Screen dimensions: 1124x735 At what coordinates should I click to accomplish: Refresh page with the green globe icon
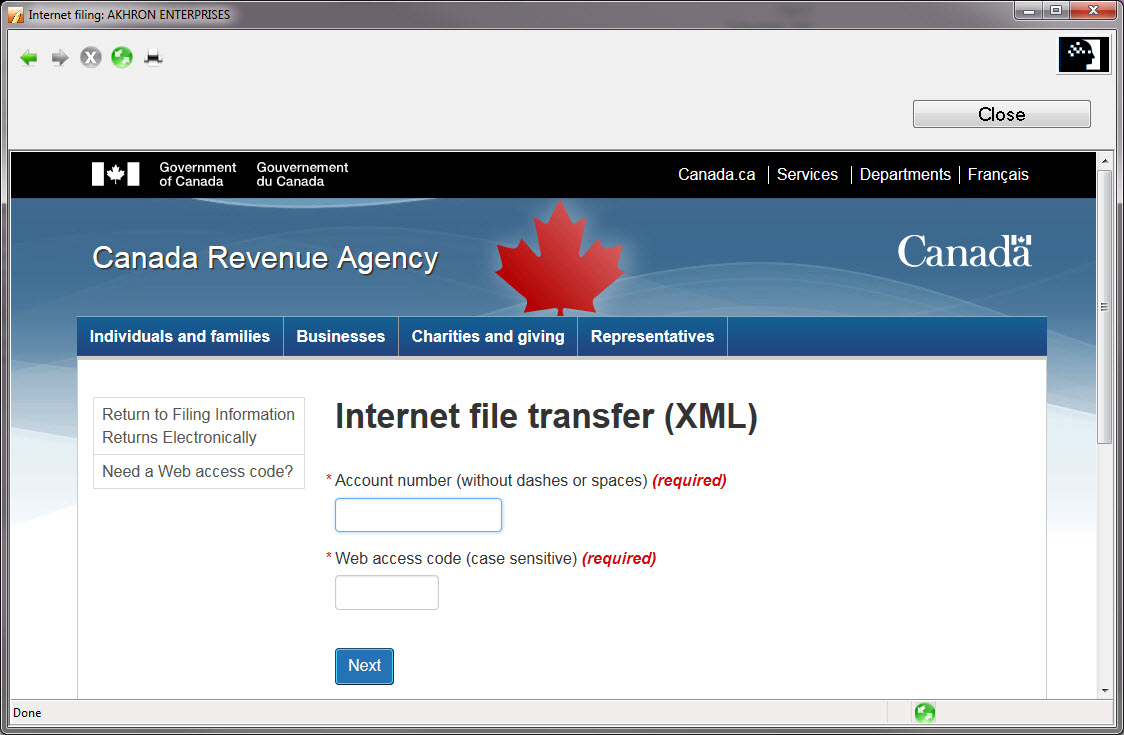pyautogui.click(x=122, y=57)
